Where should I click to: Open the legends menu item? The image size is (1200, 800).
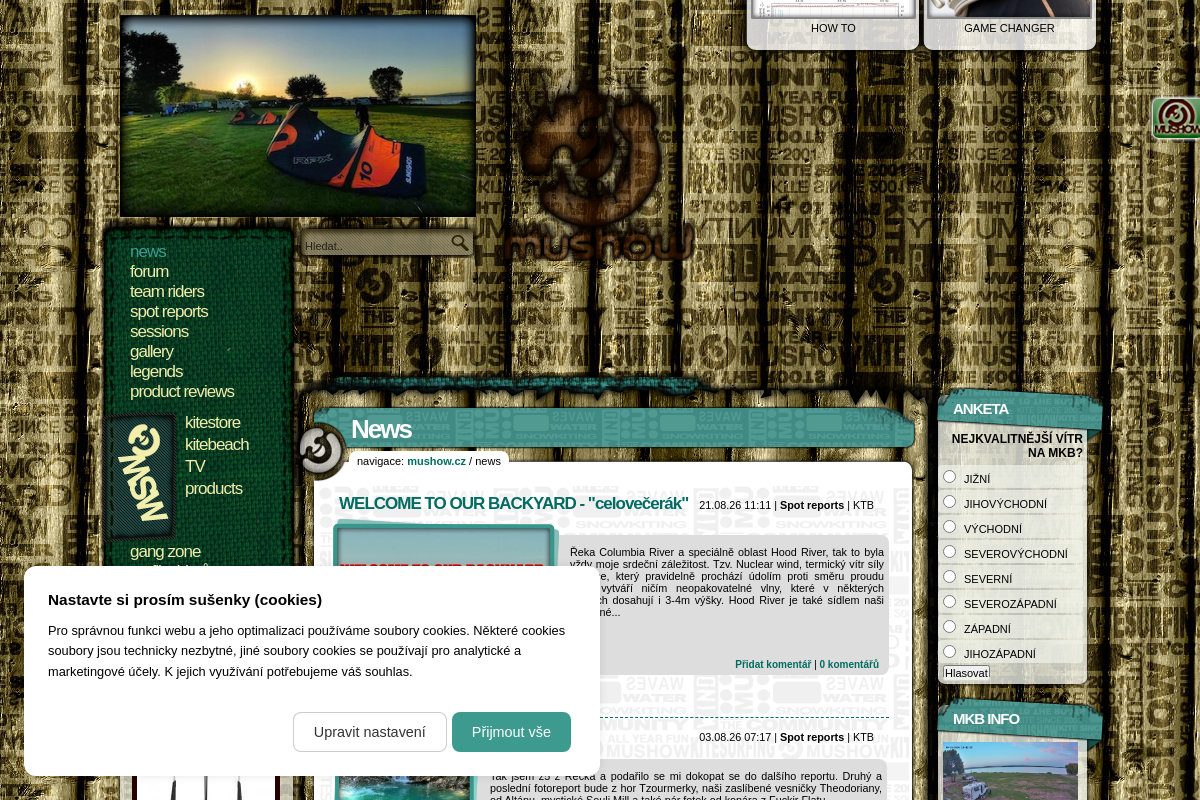coord(156,372)
